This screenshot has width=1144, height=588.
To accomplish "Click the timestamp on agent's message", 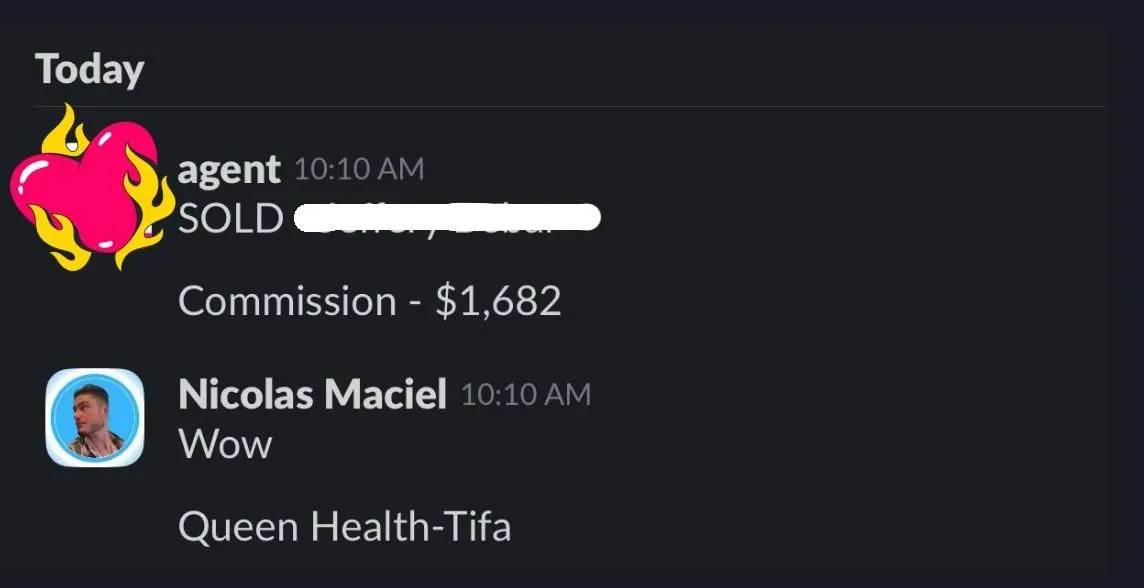I will [x=359, y=169].
